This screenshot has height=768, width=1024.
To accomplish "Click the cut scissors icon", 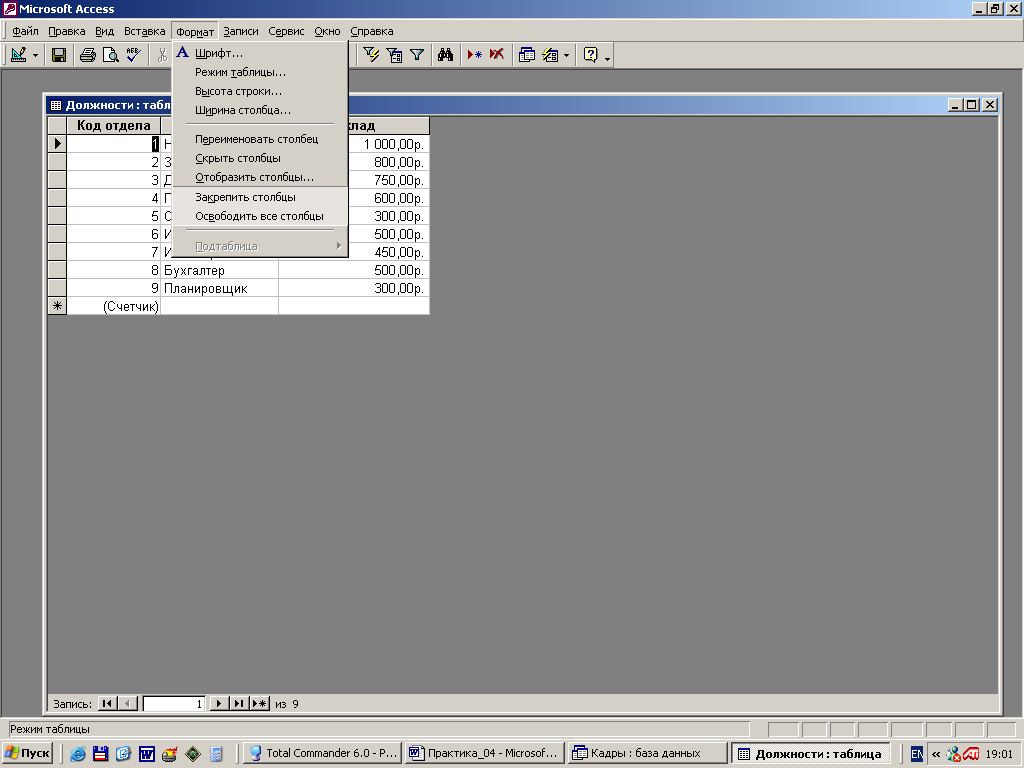I will 162,55.
